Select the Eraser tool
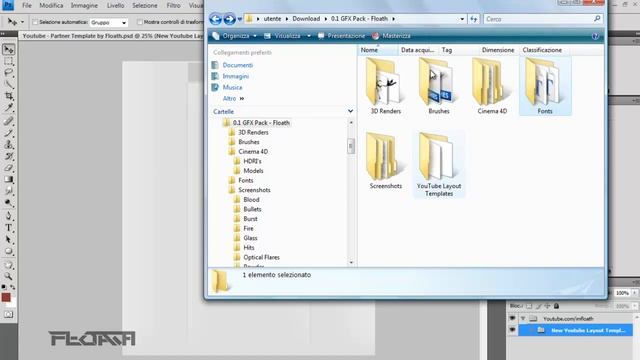The width and height of the screenshot is (640, 360). 9,168
